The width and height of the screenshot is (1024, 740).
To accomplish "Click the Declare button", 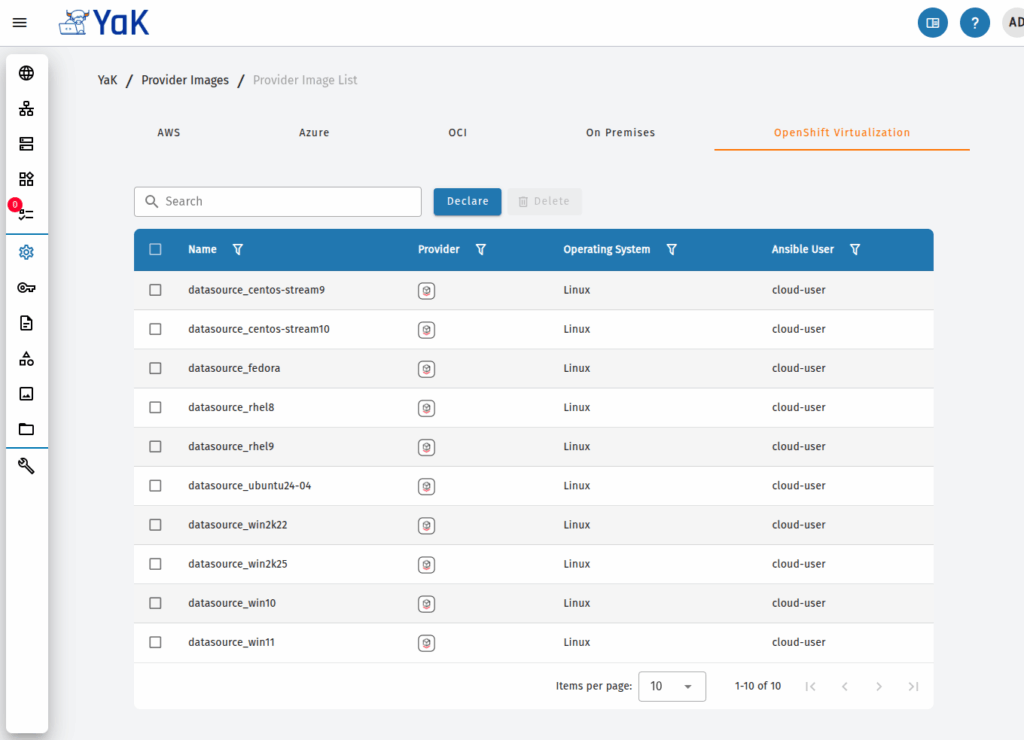I will 468,202.
